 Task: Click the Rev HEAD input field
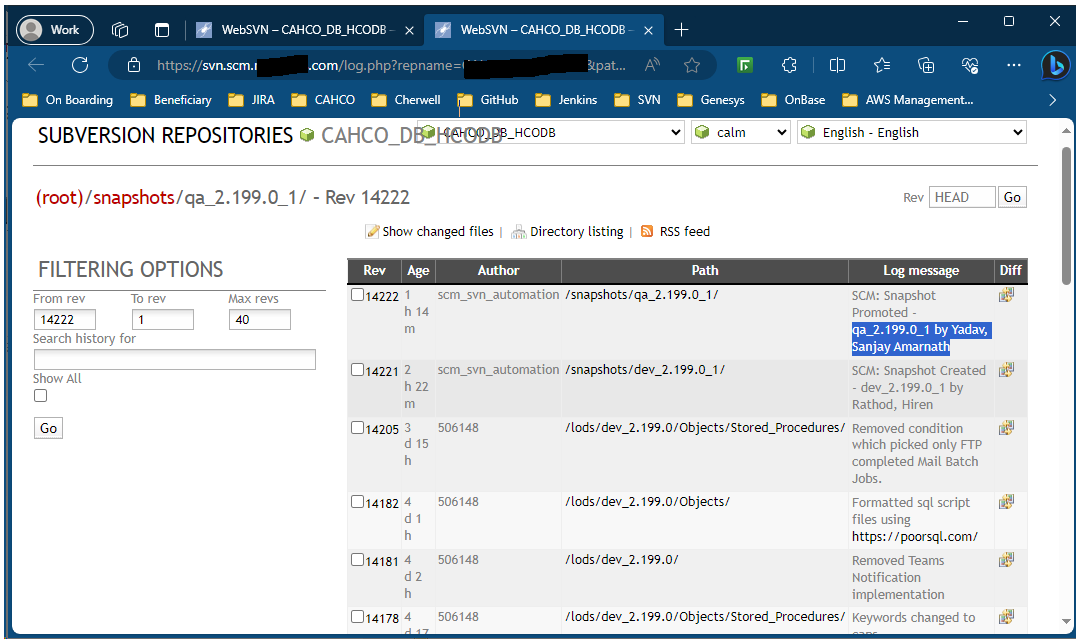coord(962,198)
